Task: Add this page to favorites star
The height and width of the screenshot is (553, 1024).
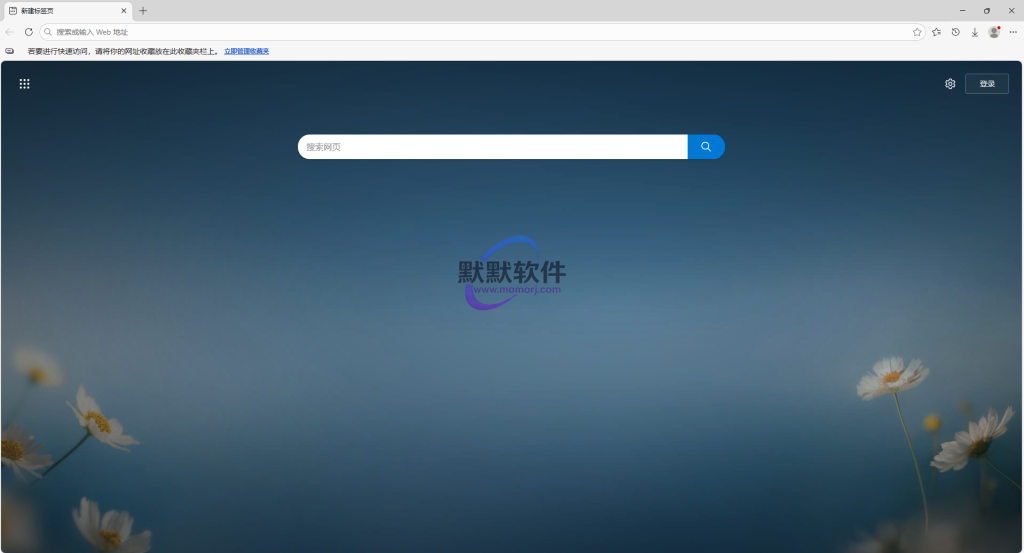Action: pyautogui.click(x=917, y=32)
